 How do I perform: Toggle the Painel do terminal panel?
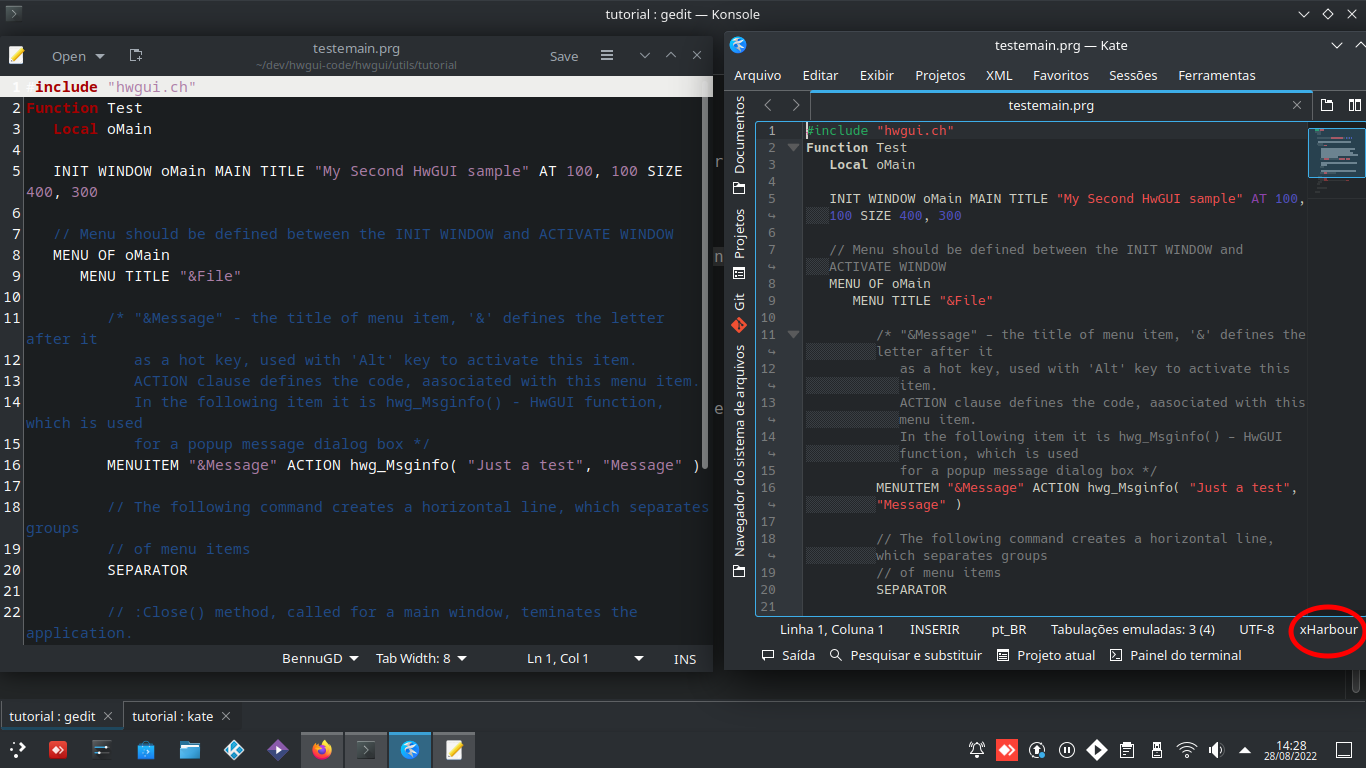pos(1175,655)
